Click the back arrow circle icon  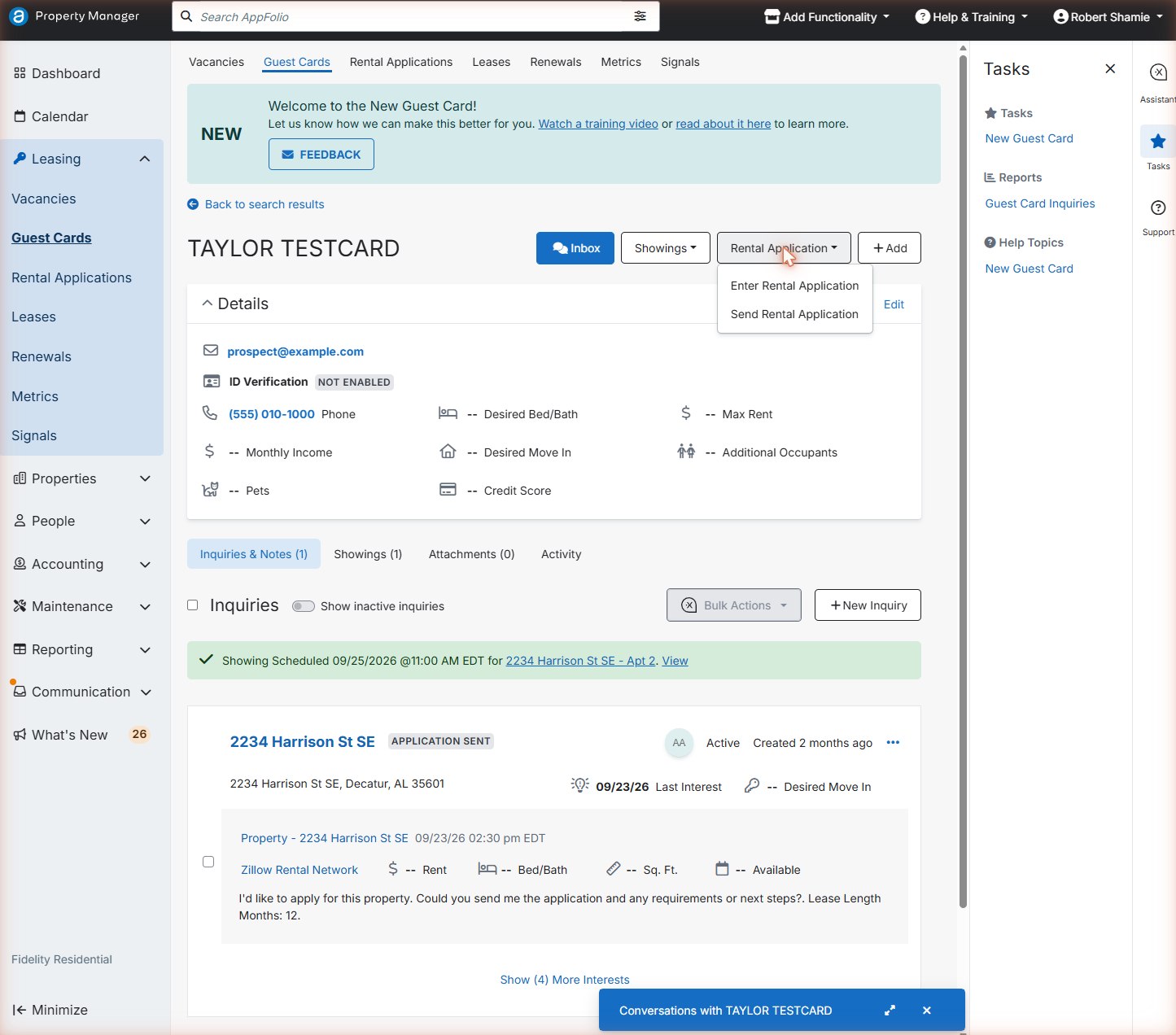(x=193, y=204)
